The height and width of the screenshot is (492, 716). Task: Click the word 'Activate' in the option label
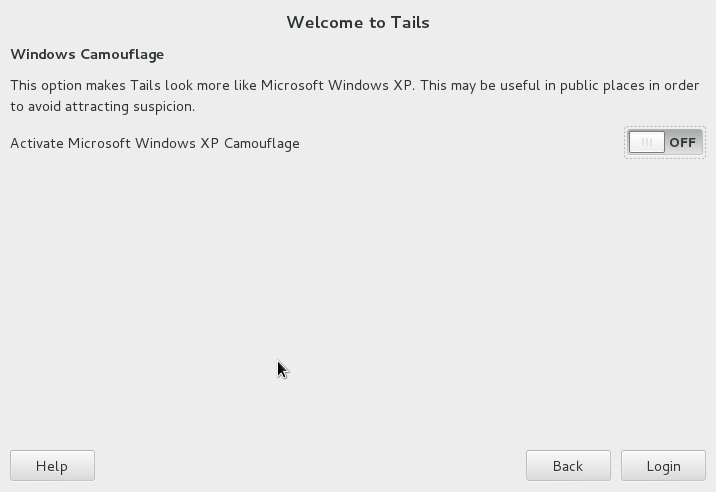(x=37, y=143)
